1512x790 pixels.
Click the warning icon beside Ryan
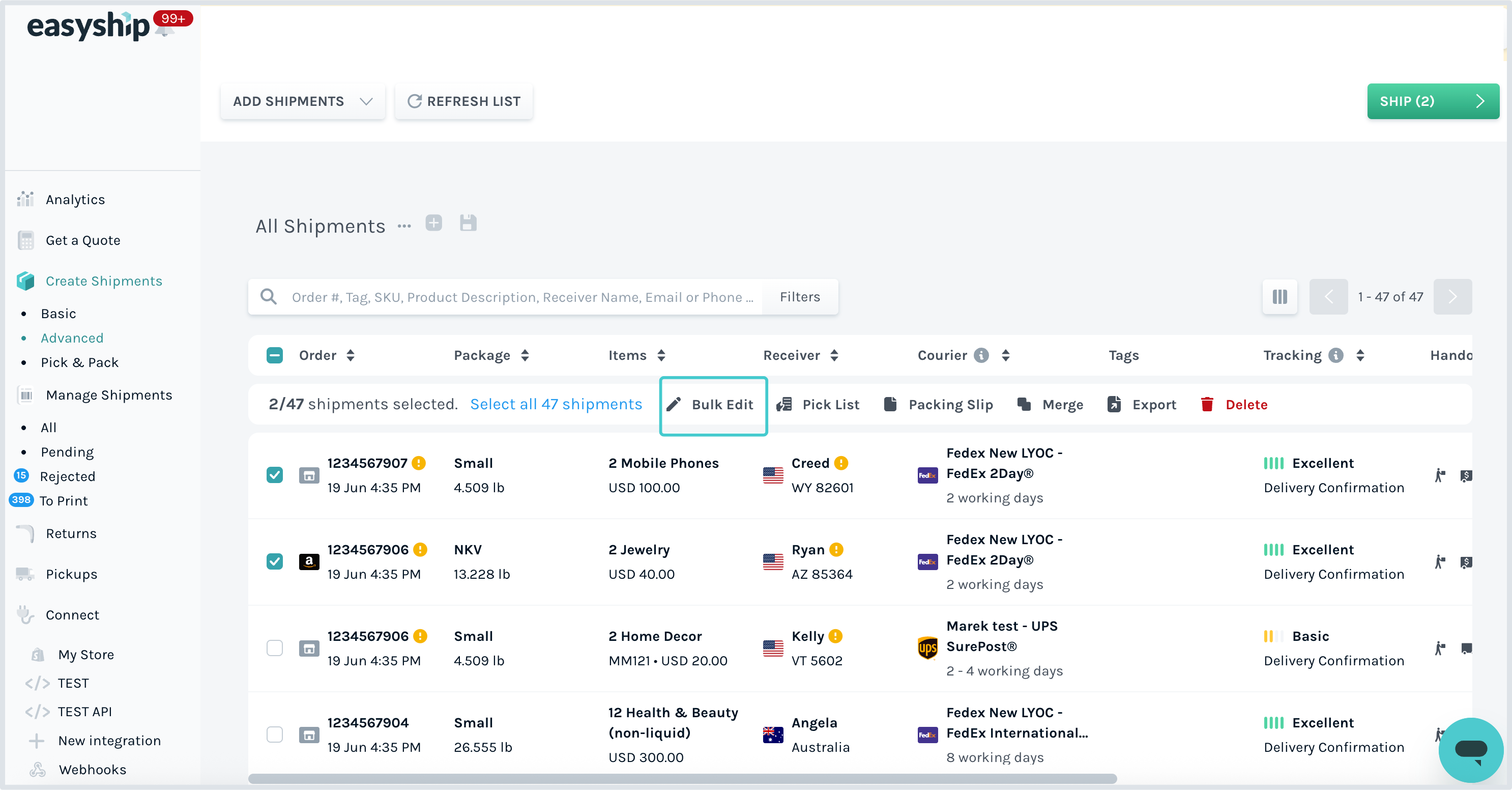click(x=836, y=550)
